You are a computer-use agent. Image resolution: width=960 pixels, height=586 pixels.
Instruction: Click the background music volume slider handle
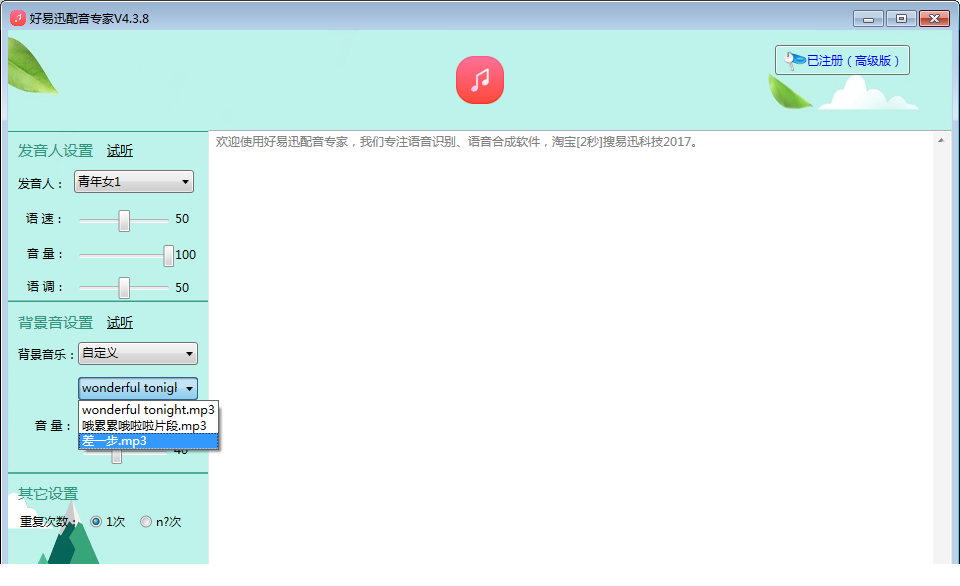pyautogui.click(x=116, y=455)
